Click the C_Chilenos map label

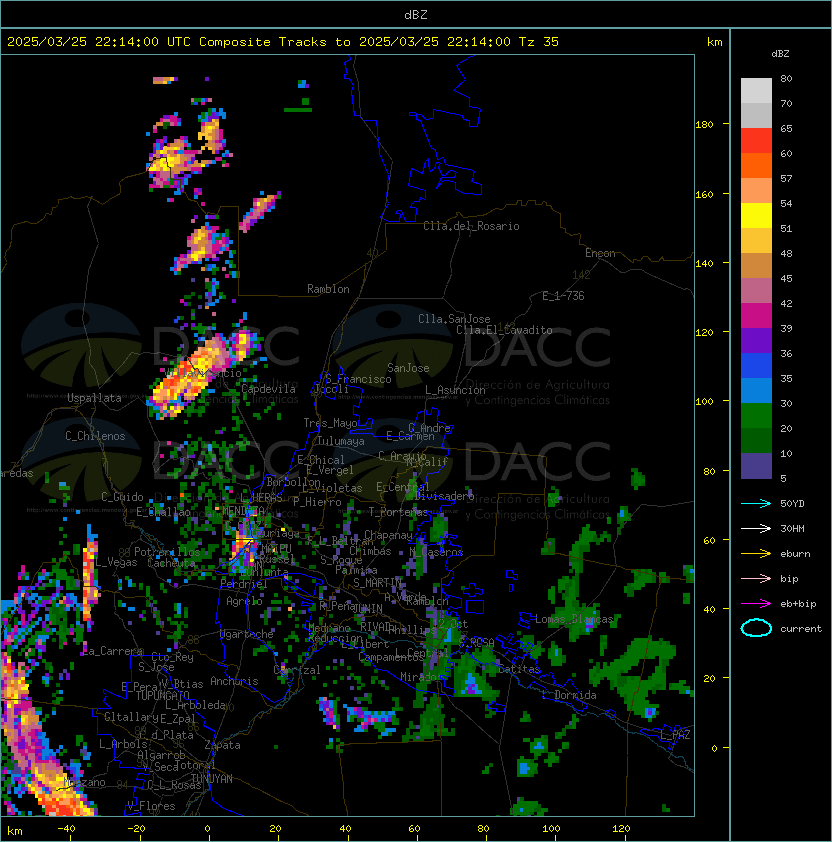point(95,436)
